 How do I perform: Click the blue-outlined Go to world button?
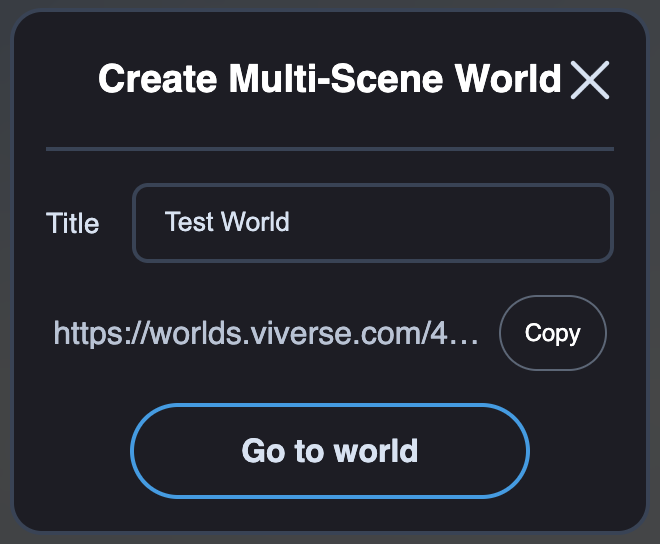[x=329, y=451]
